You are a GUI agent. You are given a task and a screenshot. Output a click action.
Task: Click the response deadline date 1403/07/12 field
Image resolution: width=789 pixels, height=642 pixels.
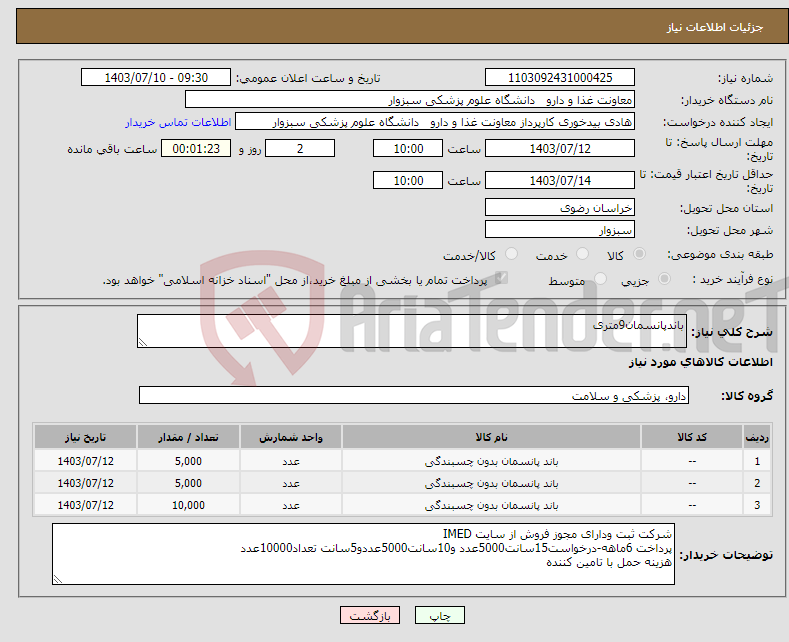(560, 148)
